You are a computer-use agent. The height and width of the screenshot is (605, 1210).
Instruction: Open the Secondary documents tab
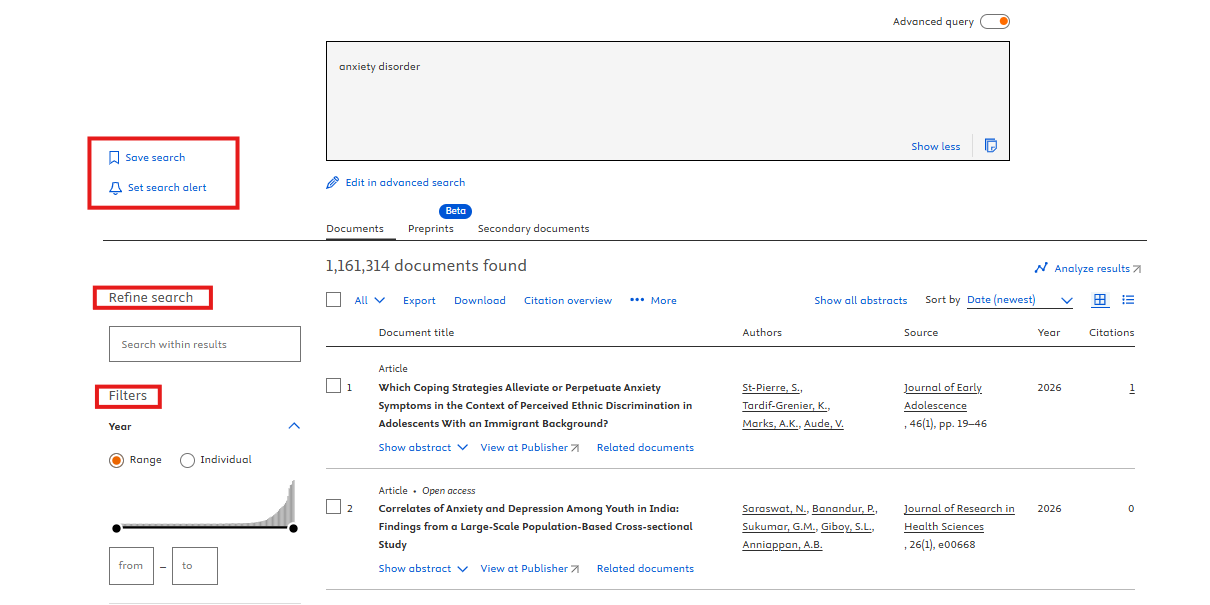pyautogui.click(x=533, y=229)
